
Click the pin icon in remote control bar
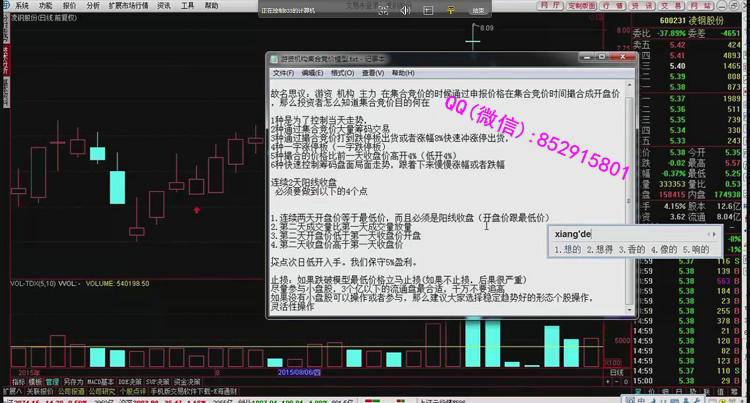(x=450, y=10)
